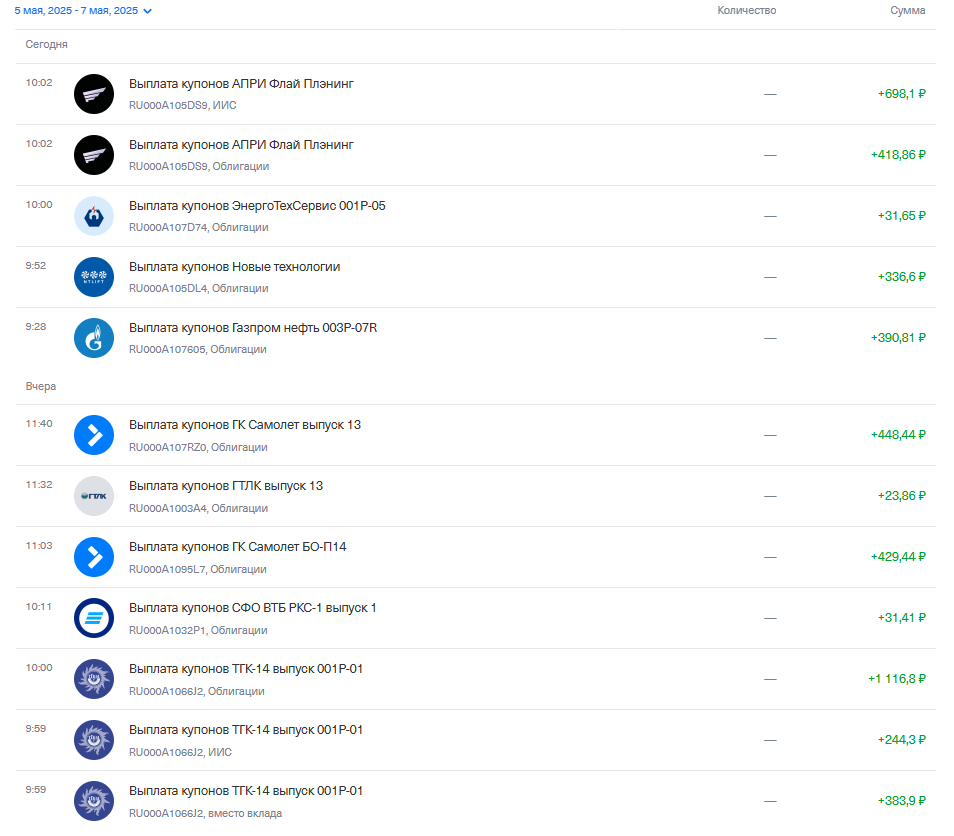Click ISIN text RU000A1032P1, Облигации
This screenshot has height=836, width=954.
[198, 630]
